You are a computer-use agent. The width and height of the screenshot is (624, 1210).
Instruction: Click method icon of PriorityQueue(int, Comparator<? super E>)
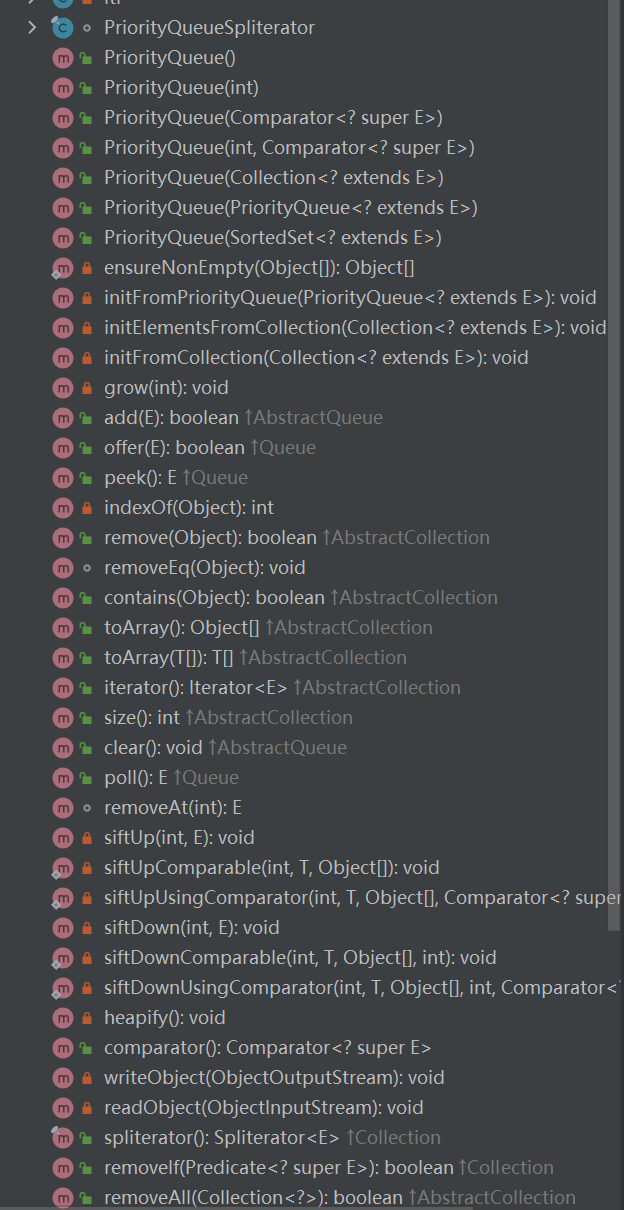click(x=63, y=148)
